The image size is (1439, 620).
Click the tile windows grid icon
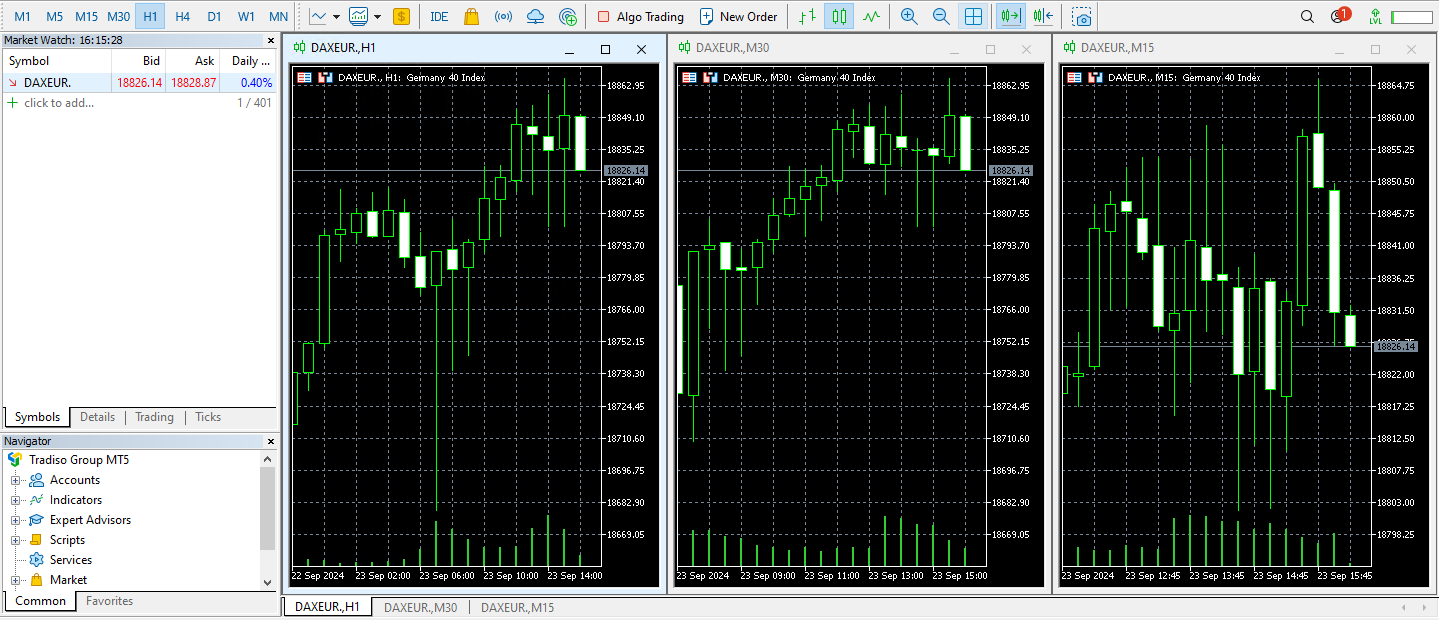click(973, 16)
